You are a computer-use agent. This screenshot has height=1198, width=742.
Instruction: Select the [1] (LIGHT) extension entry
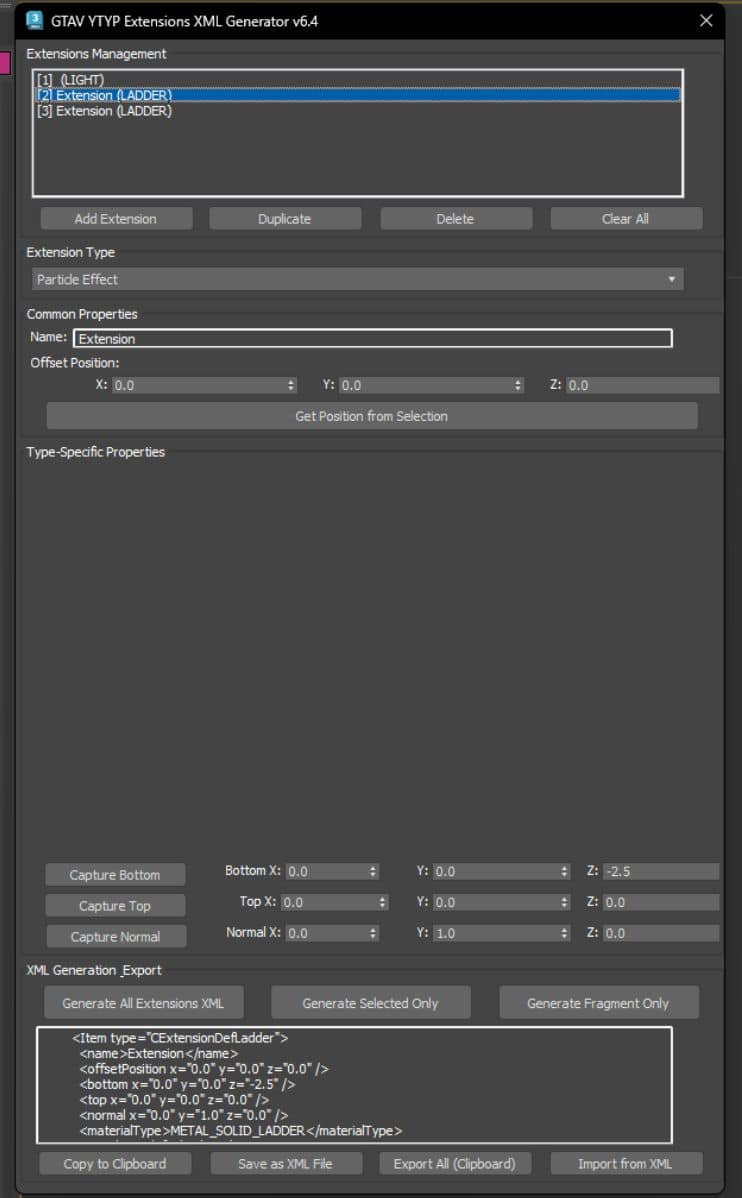tap(71, 79)
